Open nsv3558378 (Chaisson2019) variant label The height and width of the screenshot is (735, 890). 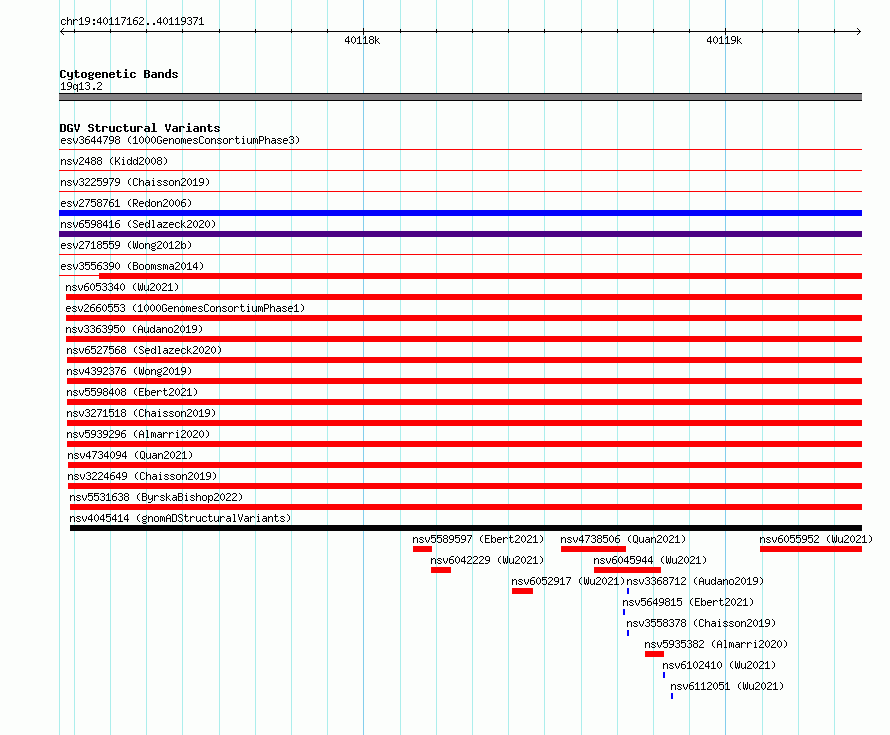pyautogui.click(x=702, y=623)
